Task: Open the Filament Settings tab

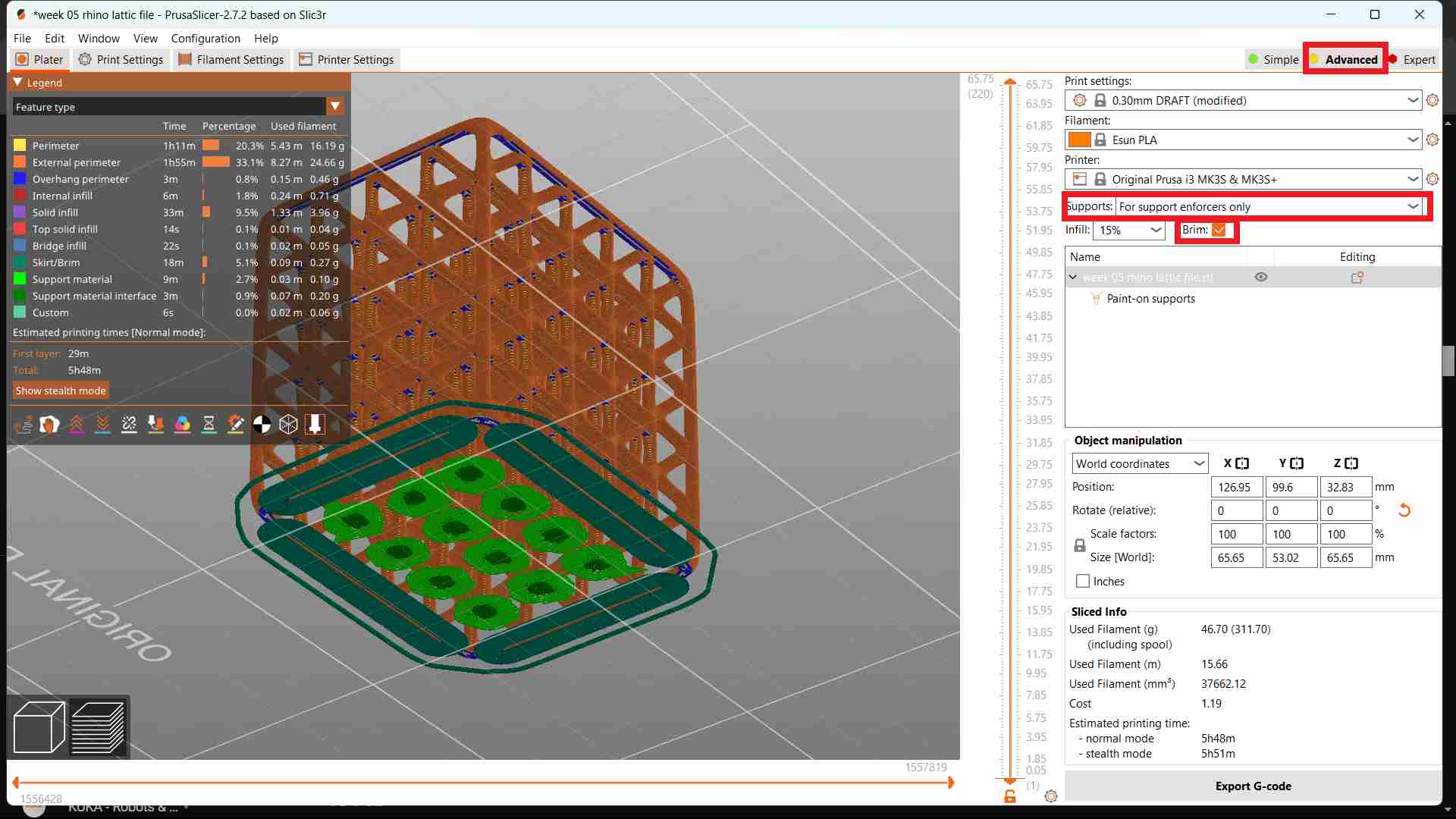Action: [231, 59]
